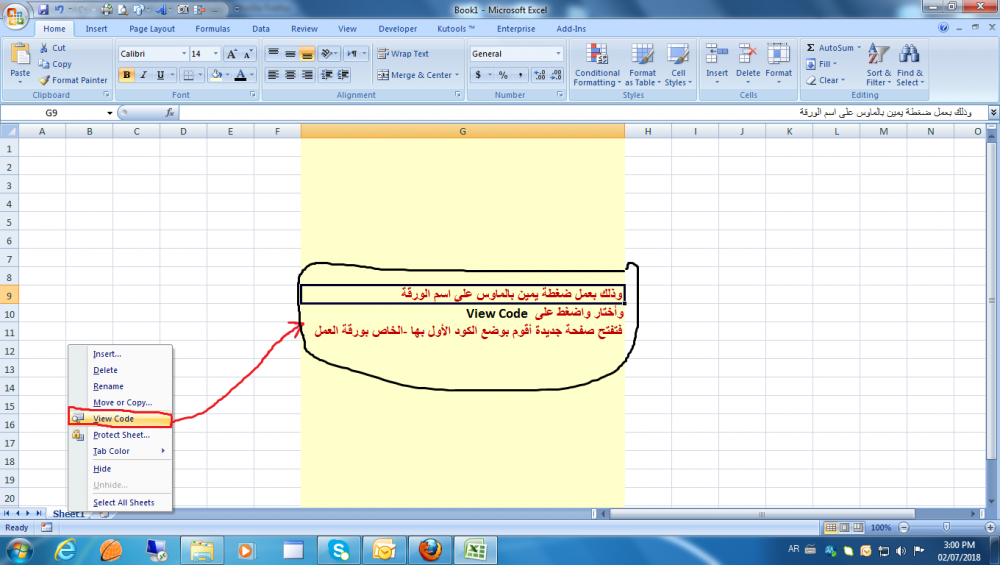Choose Rename in context menu
Image resolution: width=1000 pixels, height=565 pixels.
click(120, 386)
